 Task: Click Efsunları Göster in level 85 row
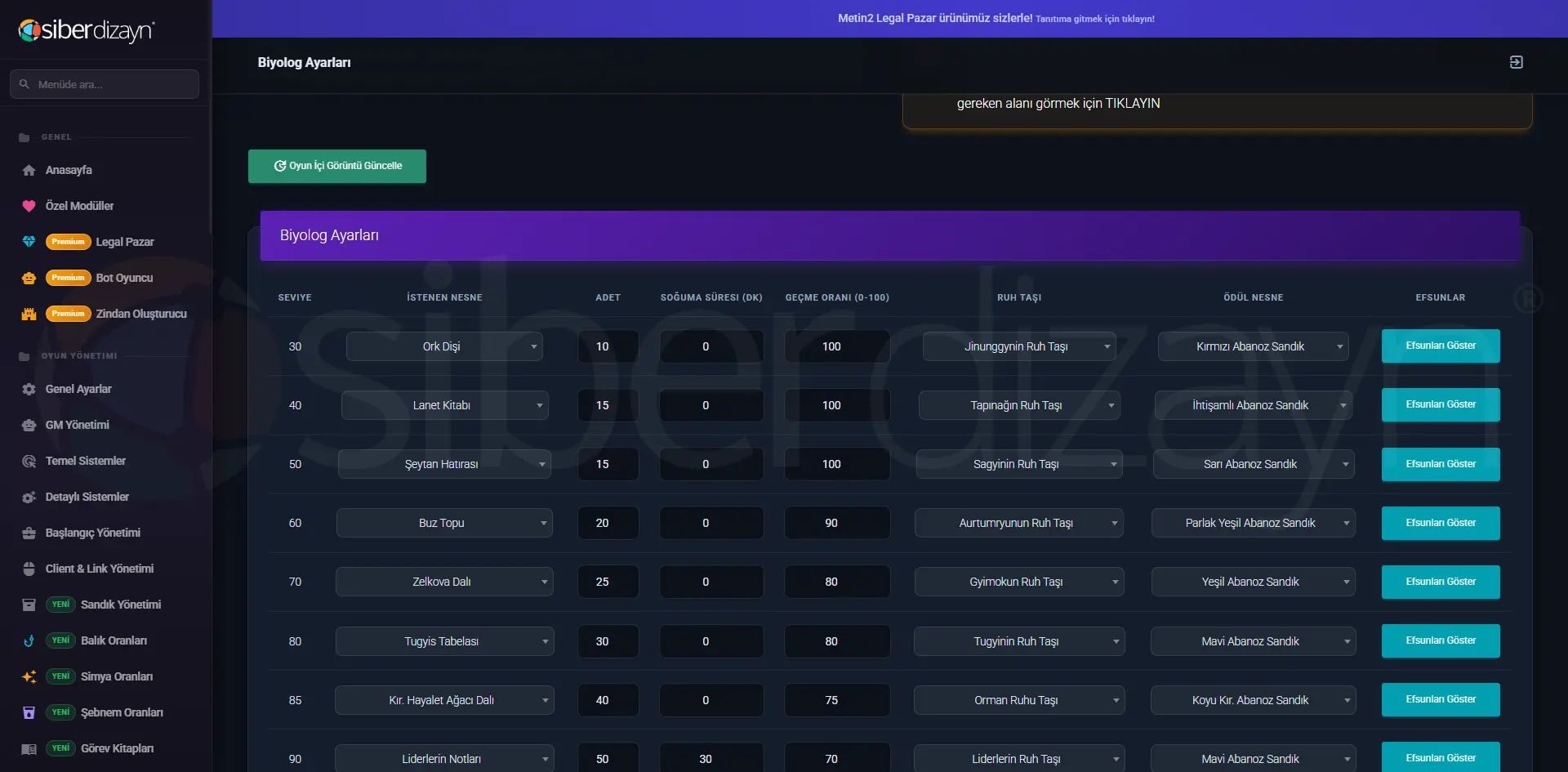(1441, 699)
